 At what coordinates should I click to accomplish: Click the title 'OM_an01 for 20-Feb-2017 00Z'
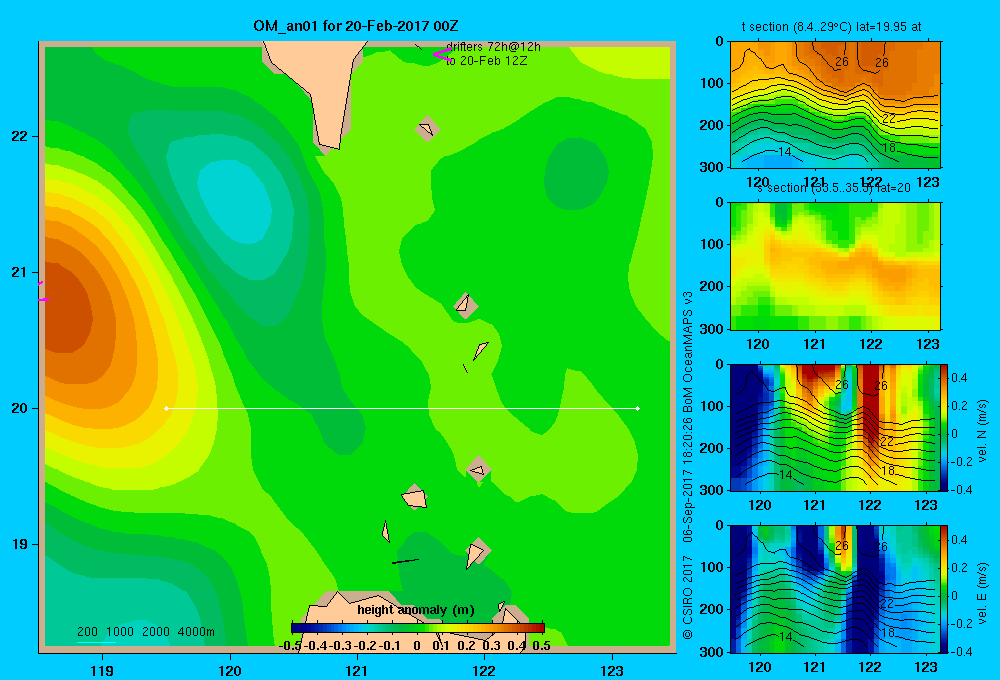tap(355, 26)
